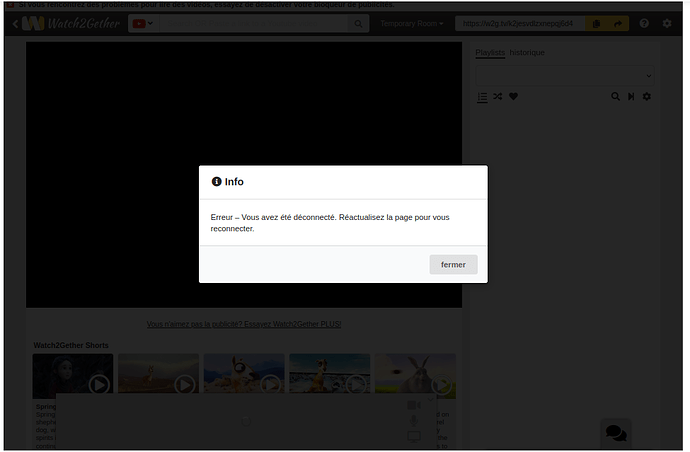Screen dimensions: 690x452
Task: Play the fourth short thumbnail
Action: coord(330,376)
